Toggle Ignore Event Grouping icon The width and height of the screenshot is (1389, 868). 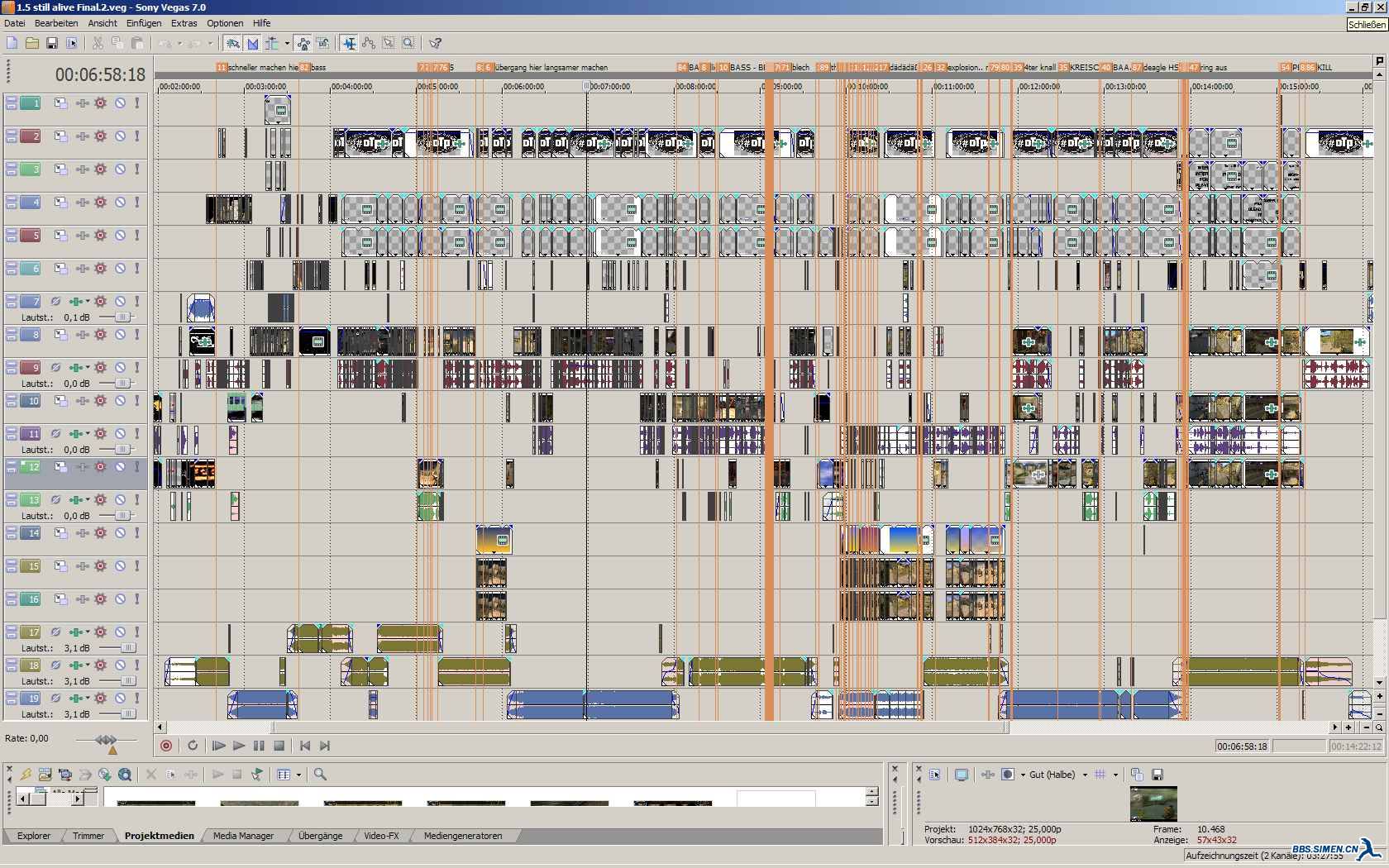322,43
